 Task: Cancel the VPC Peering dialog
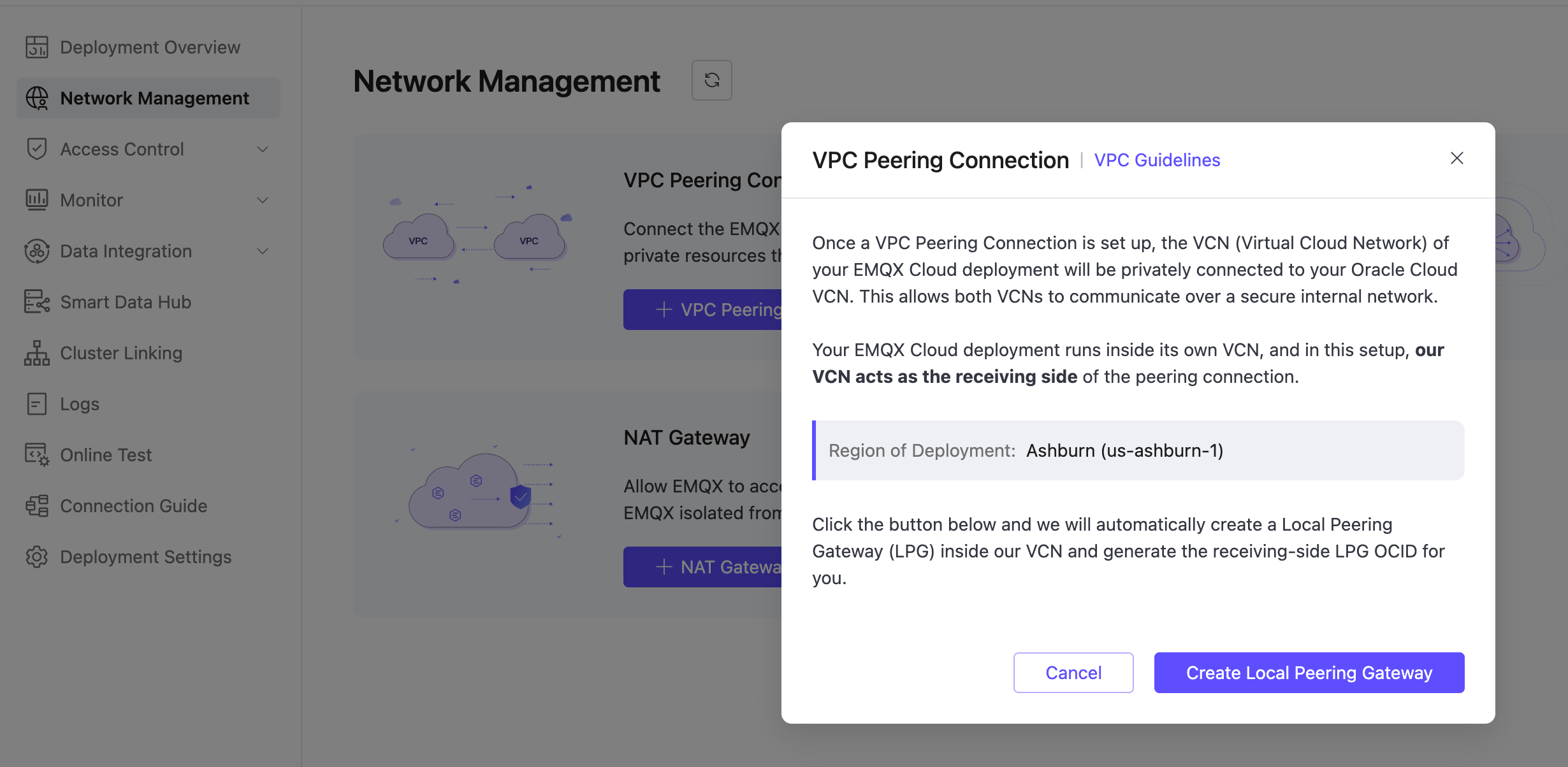pyautogui.click(x=1073, y=673)
